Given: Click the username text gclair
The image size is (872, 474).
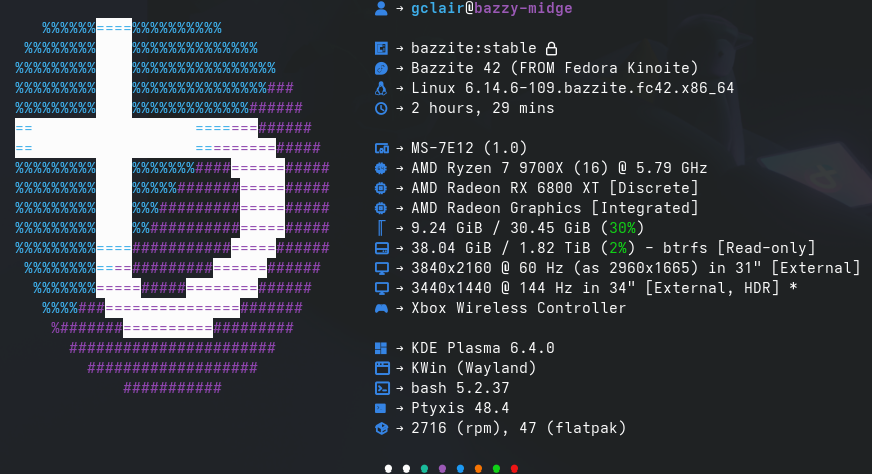Looking at the screenshot, I should pyautogui.click(x=438, y=8).
